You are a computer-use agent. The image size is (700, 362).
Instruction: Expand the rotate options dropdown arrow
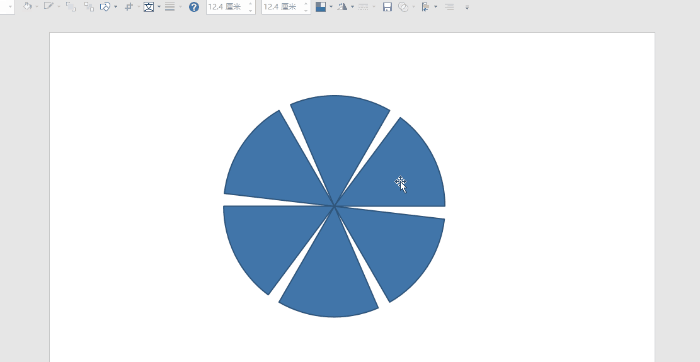[x=352, y=7]
